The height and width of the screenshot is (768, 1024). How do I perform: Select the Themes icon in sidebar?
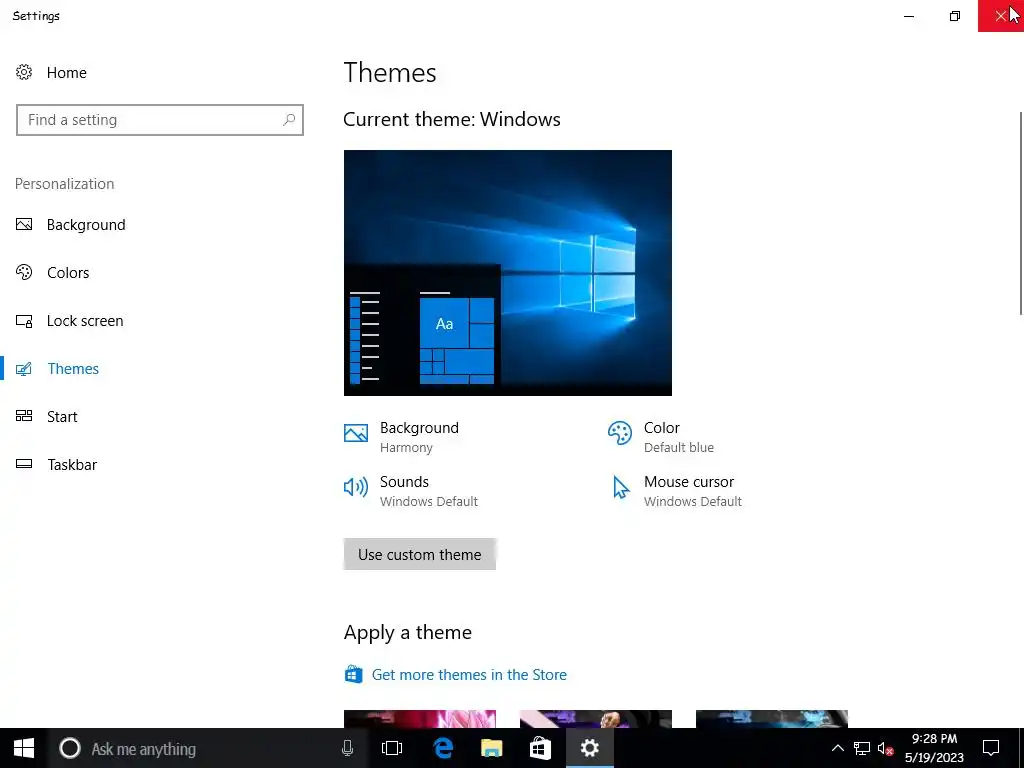point(24,369)
